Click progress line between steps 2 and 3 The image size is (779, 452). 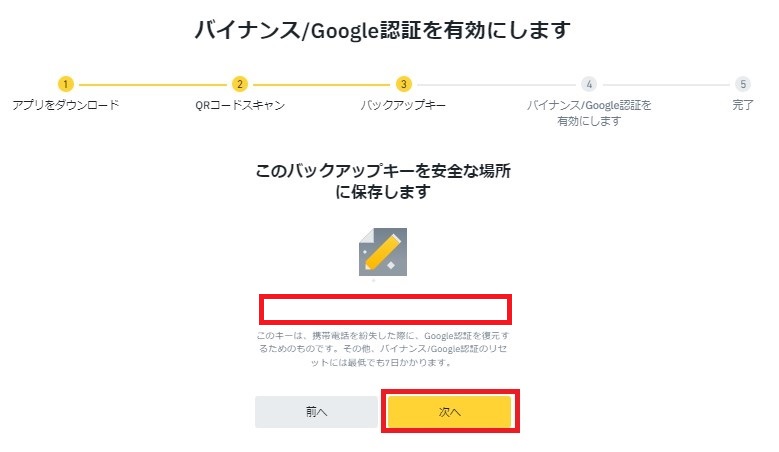(x=321, y=84)
